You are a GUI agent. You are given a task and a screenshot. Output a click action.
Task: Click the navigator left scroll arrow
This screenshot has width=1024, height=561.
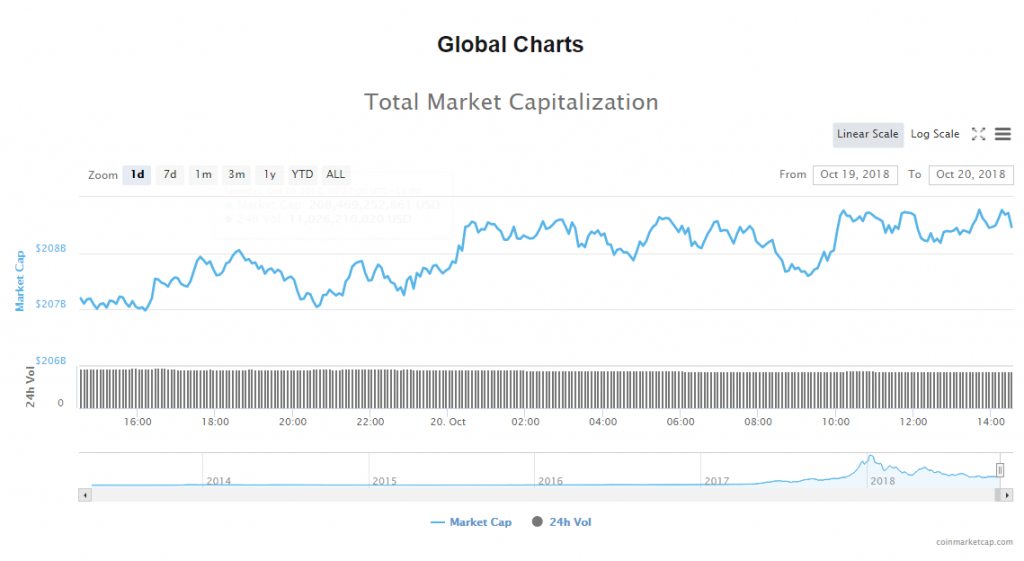[x=85, y=494]
